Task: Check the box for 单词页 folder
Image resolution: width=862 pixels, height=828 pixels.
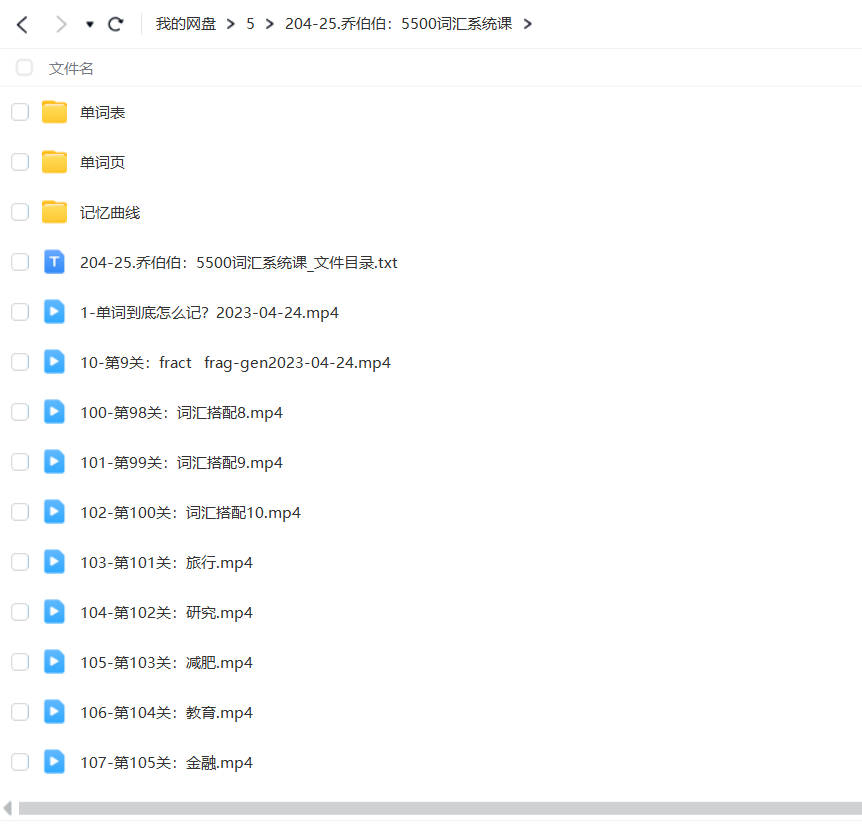Action: click(20, 162)
